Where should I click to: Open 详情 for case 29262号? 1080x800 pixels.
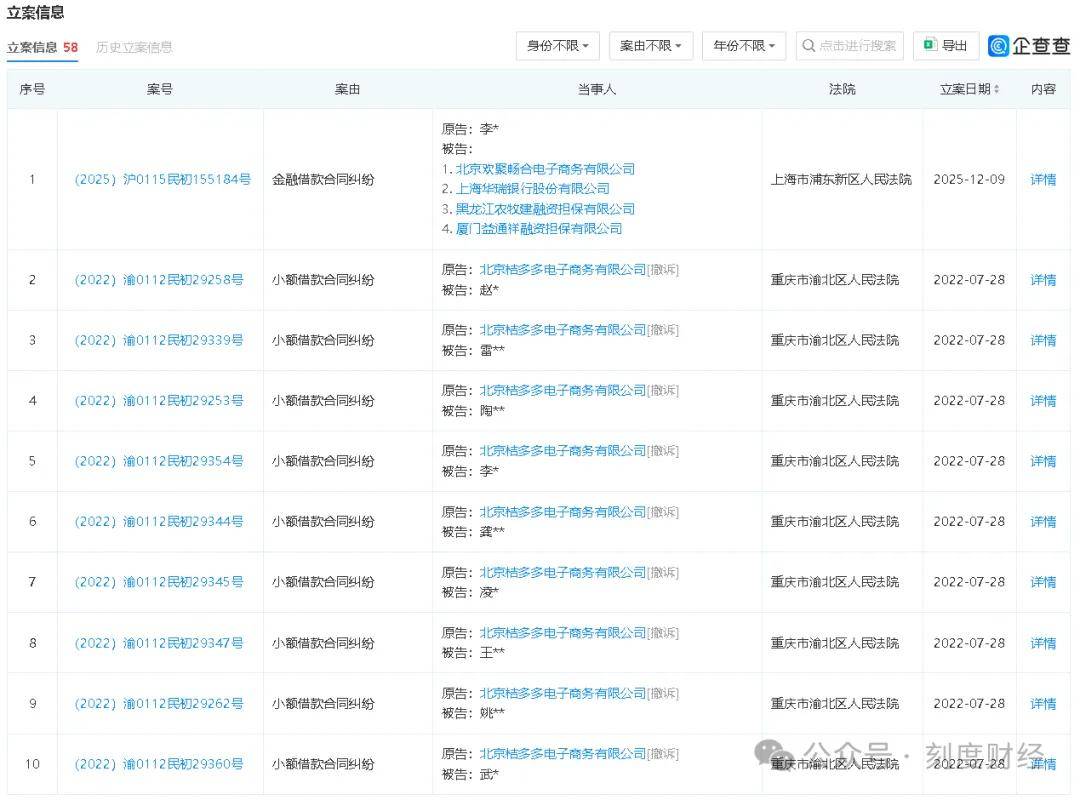click(1043, 704)
